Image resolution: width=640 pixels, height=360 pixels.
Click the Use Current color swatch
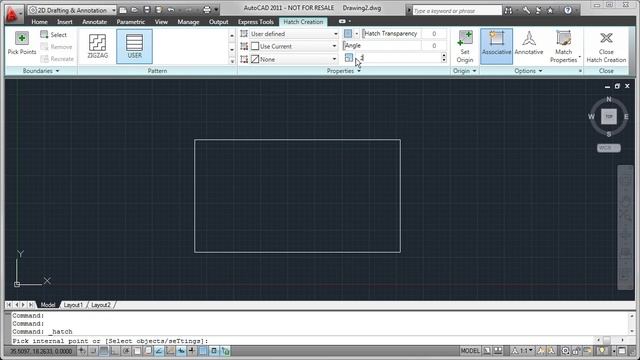(255, 46)
